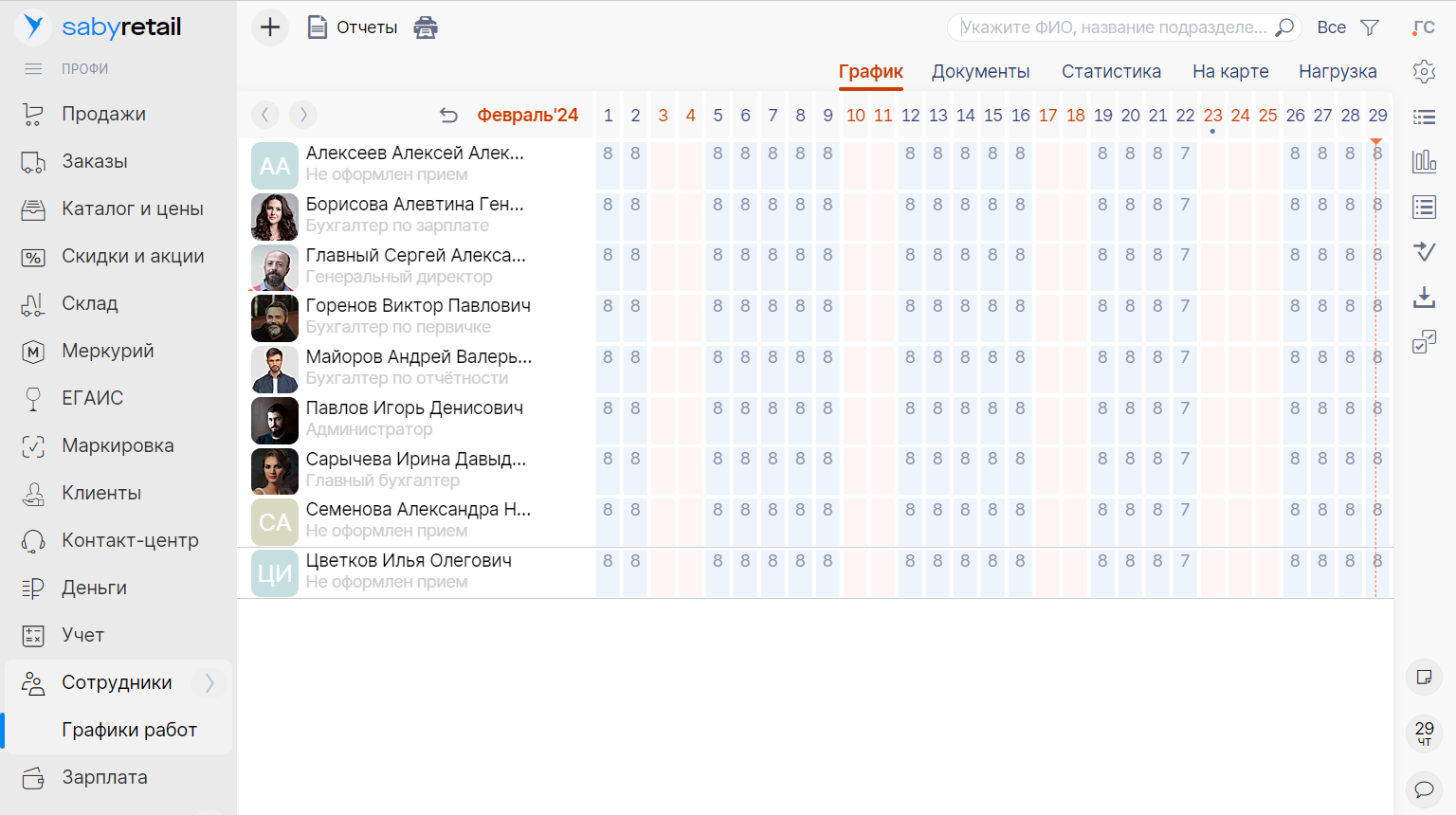The height and width of the screenshot is (815, 1456).
Task: Click the bar chart icon in right panel
Action: (1424, 161)
